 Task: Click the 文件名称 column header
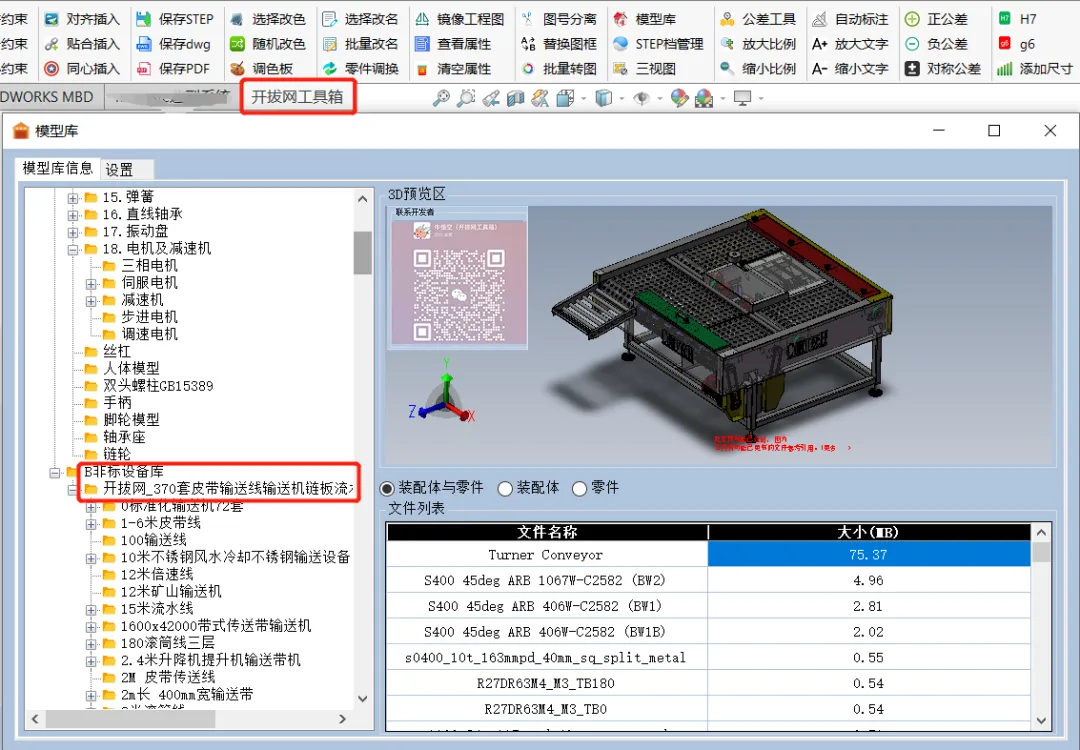pyautogui.click(x=548, y=532)
